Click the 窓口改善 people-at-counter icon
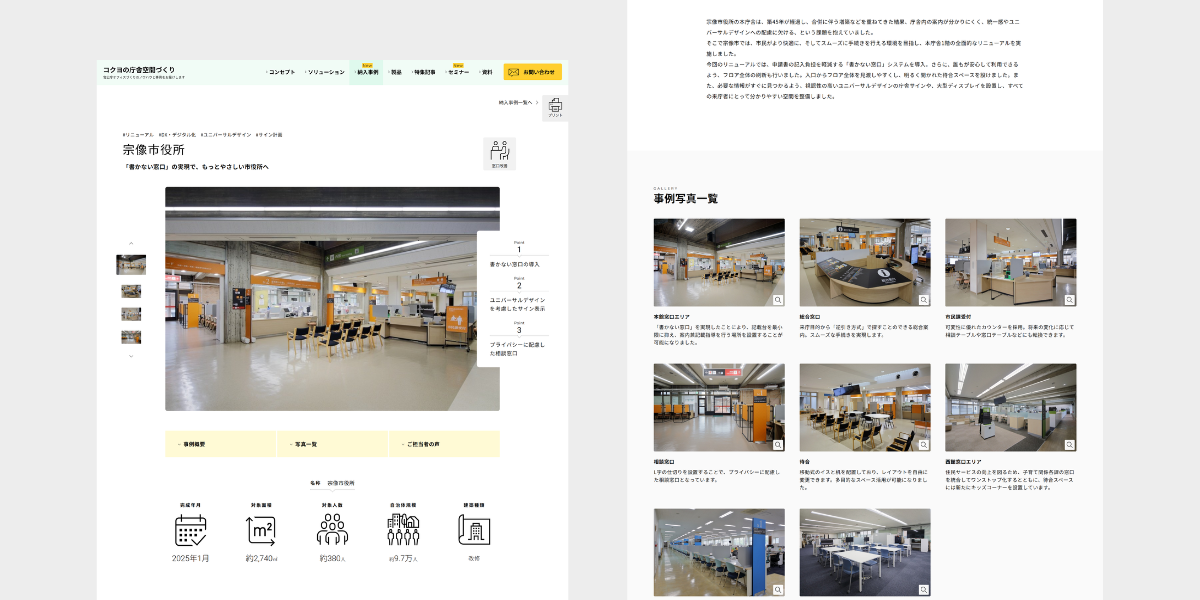Screen dimensions: 1200x600 (499, 152)
